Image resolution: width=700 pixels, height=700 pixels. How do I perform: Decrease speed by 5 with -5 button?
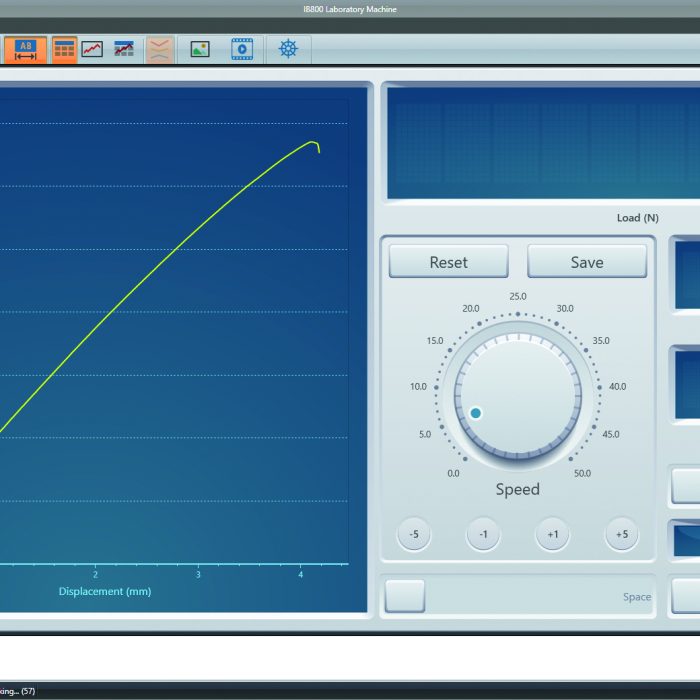pos(414,535)
